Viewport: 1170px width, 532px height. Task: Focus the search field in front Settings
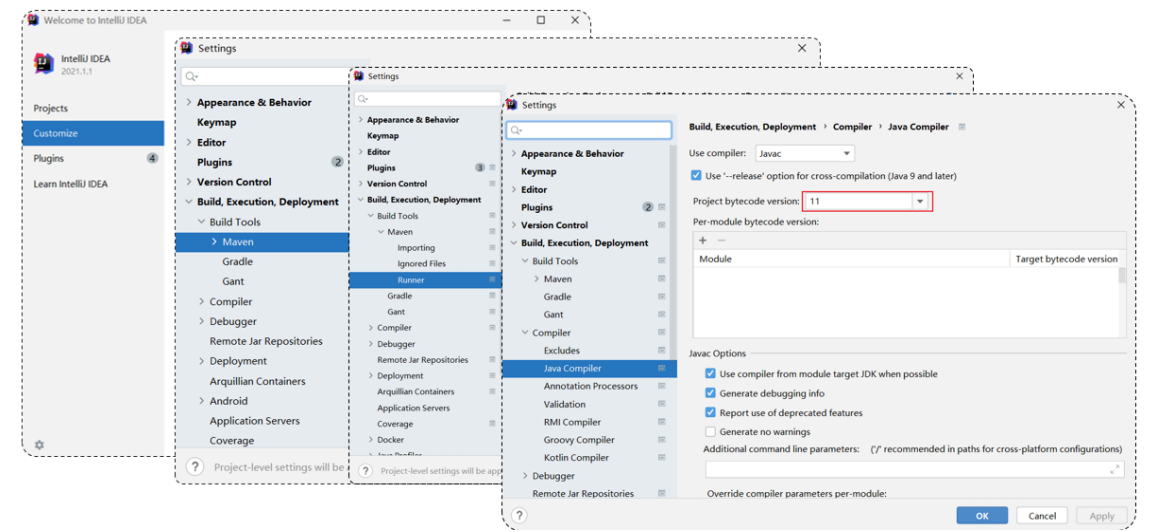[x=589, y=130]
